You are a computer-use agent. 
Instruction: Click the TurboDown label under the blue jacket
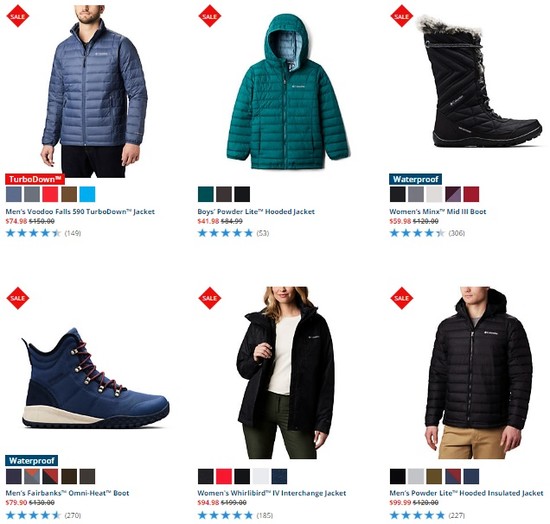click(35, 179)
